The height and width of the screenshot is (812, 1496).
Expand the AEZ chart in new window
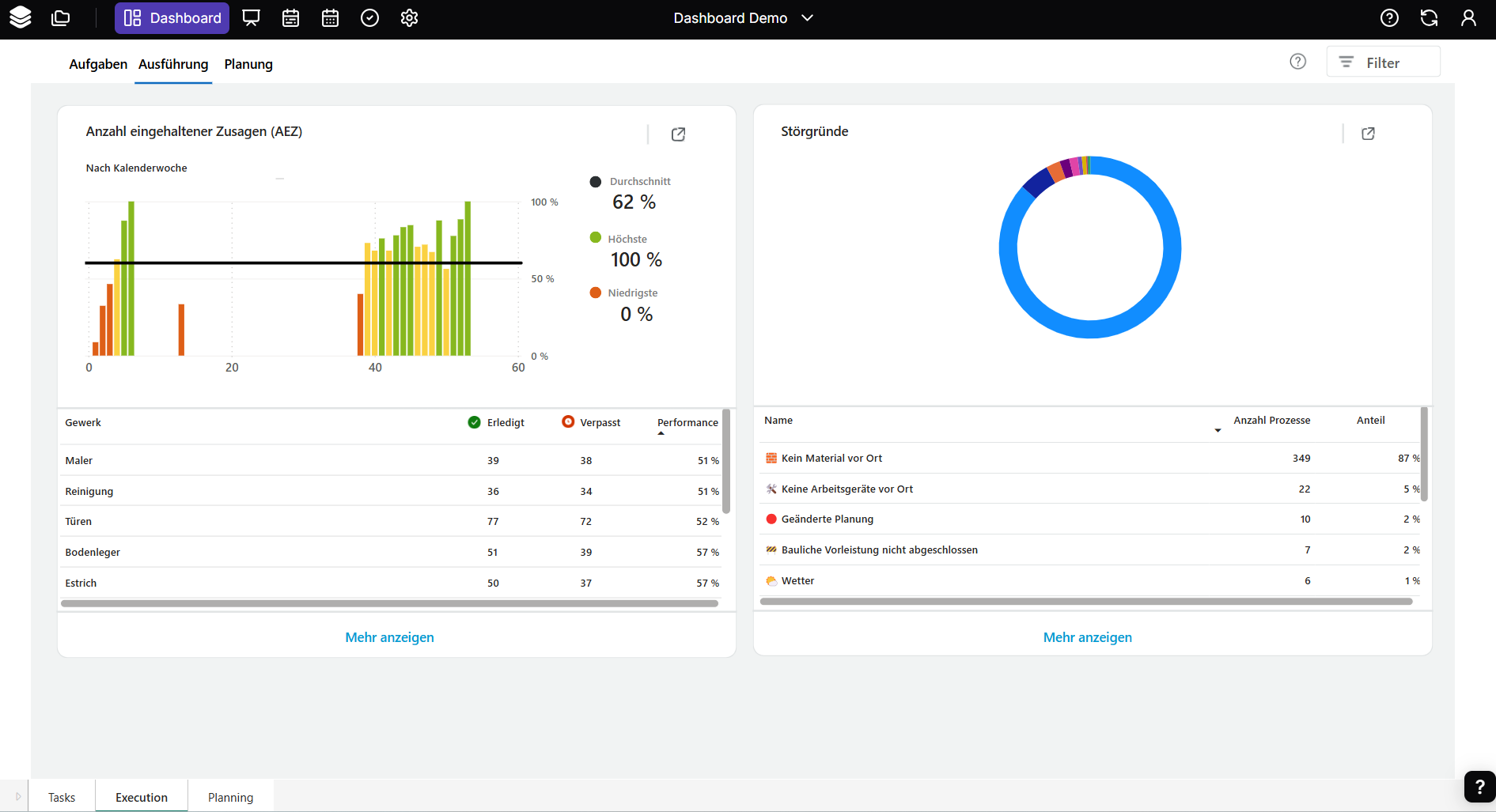(678, 134)
